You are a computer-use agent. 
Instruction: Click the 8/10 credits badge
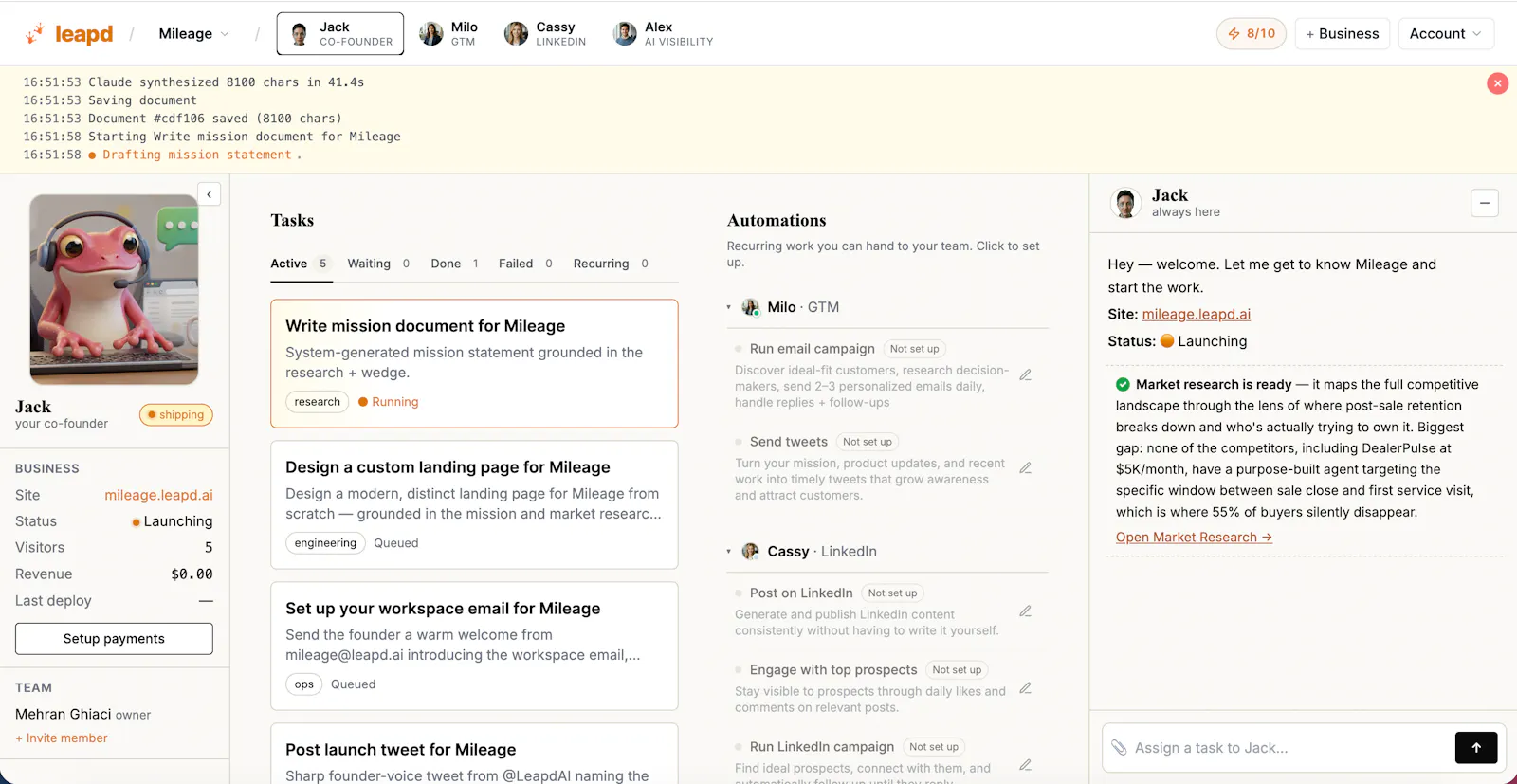pyautogui.click(x=1252, y=33)
